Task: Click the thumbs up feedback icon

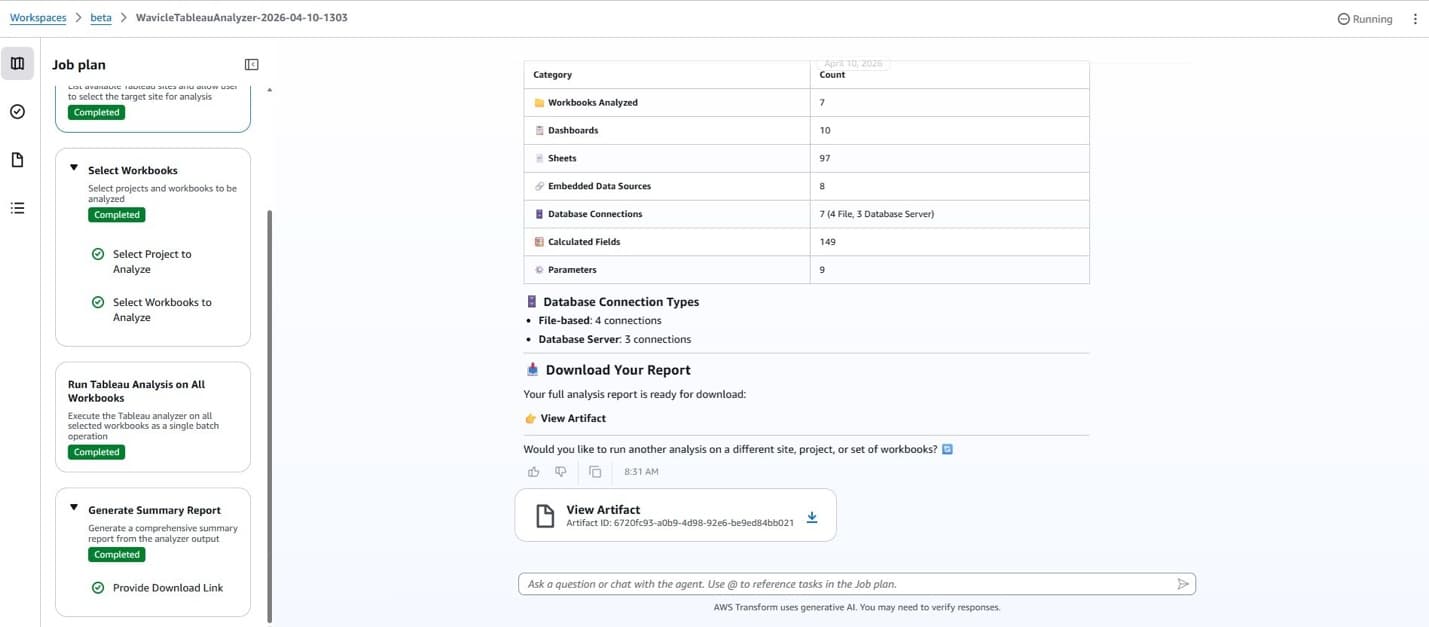Action: [533, 472]
